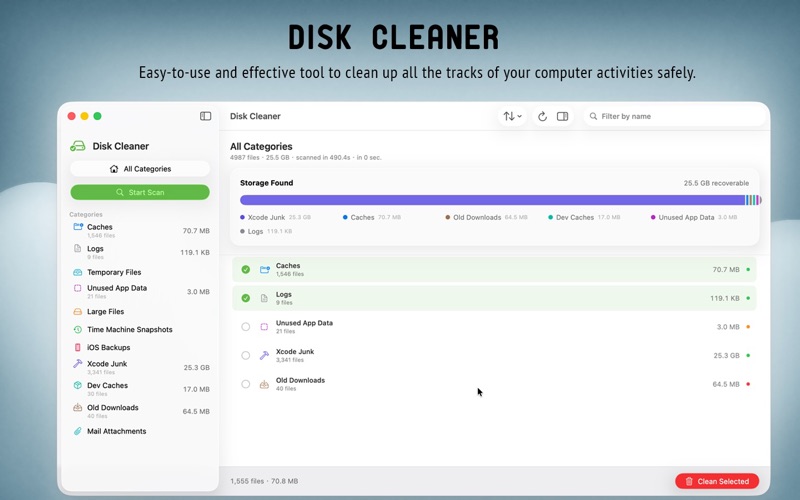Click the Logs document icon in sidebar
800x500 pixels.
(78, 248)
